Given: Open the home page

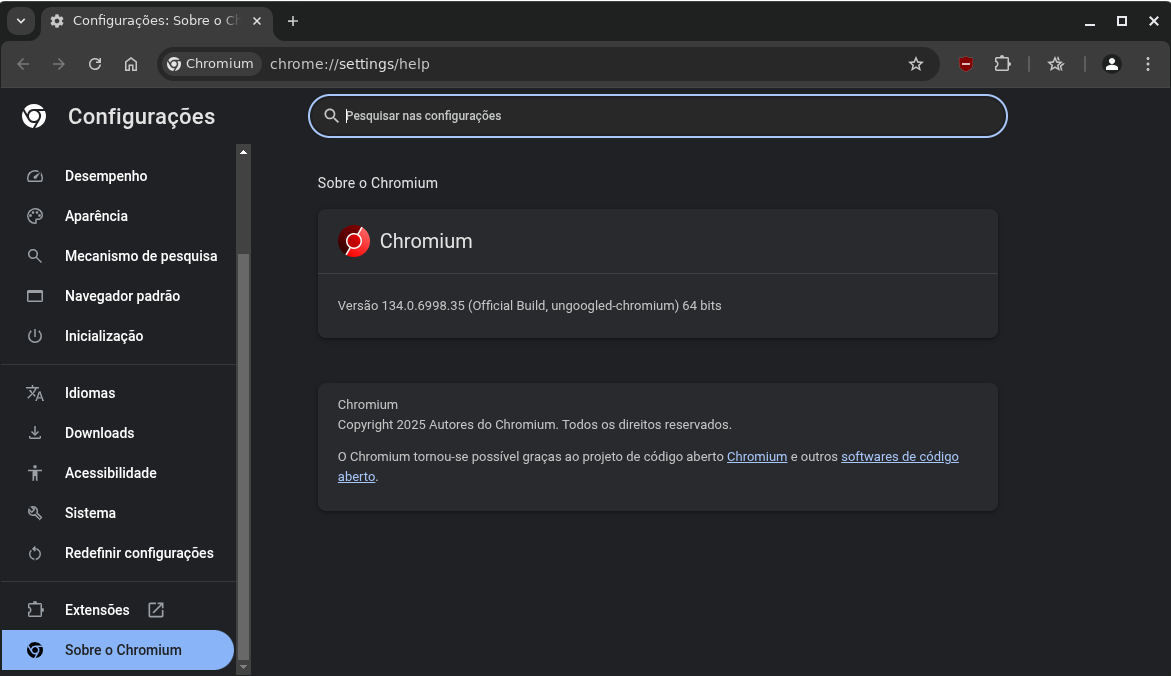Looking at the screenshot, I should coord(131,64).
